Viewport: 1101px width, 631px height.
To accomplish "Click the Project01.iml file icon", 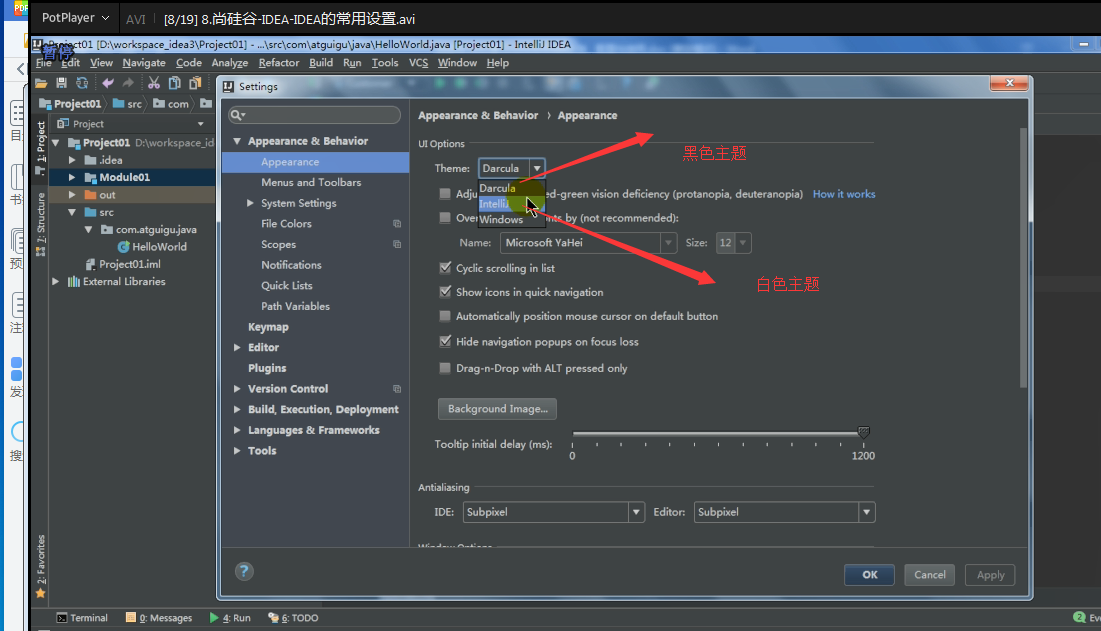I will click(91, 265).
